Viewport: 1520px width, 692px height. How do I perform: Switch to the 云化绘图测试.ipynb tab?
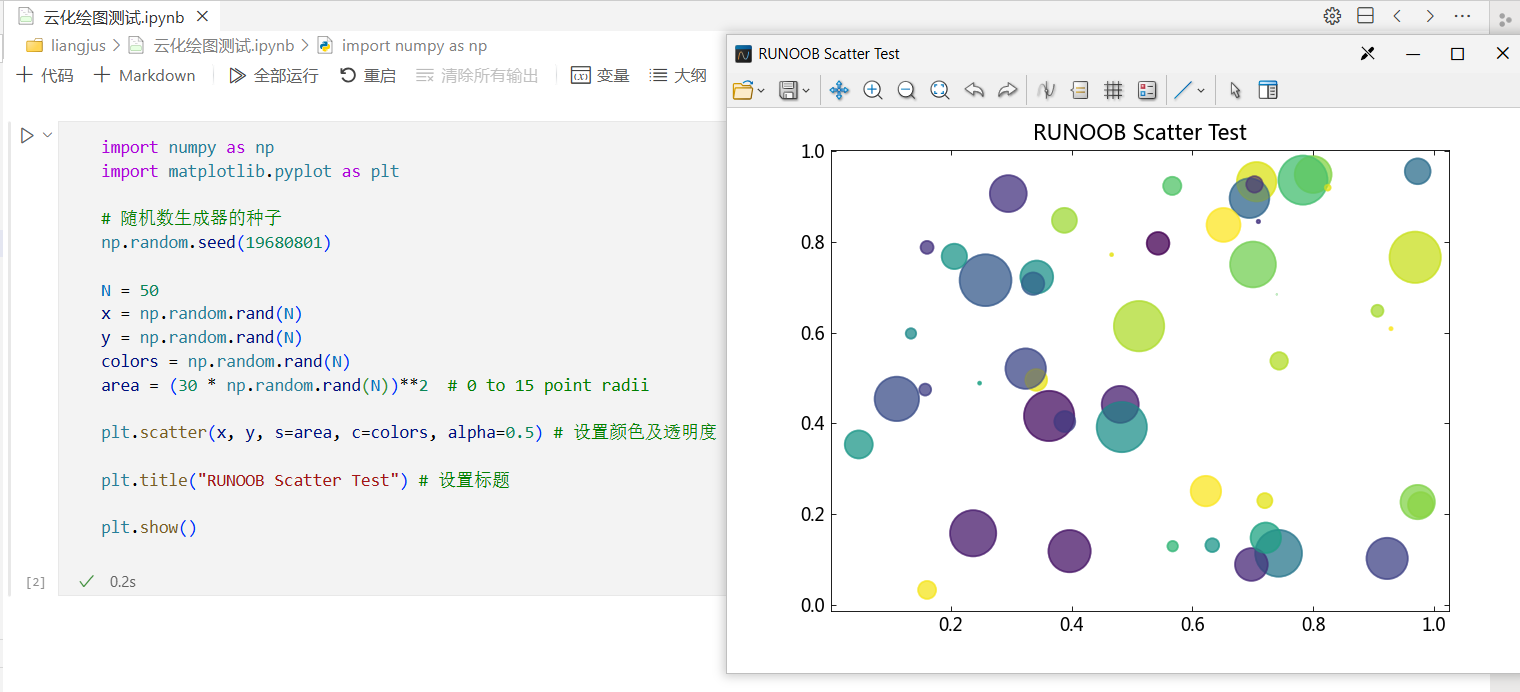pos(113,17)
